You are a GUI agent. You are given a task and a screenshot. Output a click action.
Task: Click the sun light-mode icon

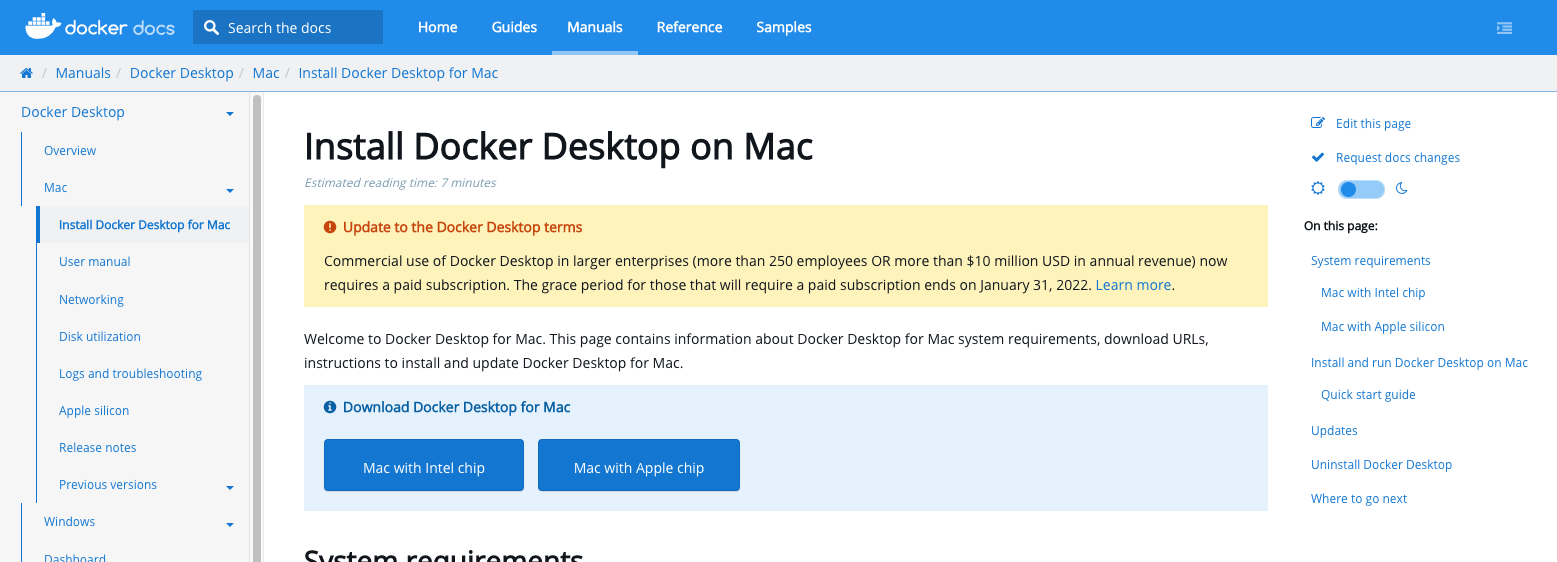tap(1318, 188)
